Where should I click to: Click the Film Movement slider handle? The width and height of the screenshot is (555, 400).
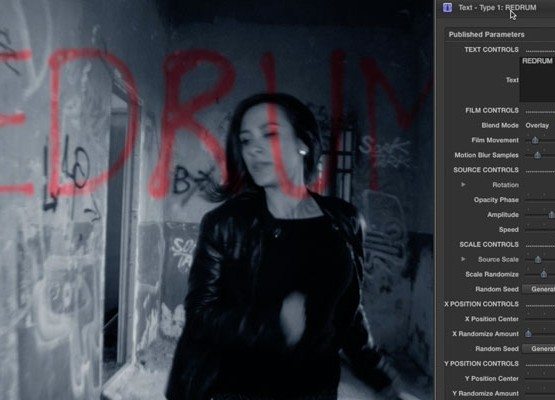pyautogui.click(x=535, y=140)
